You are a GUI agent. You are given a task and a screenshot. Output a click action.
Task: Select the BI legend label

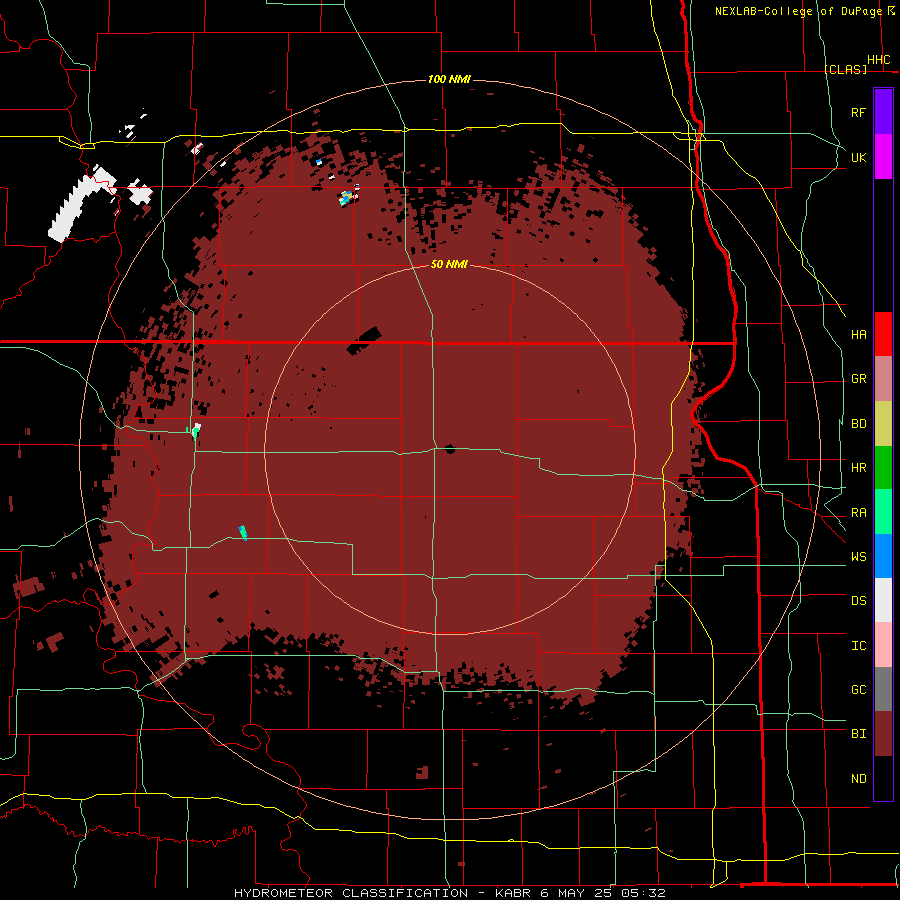[x=858, y=734]
